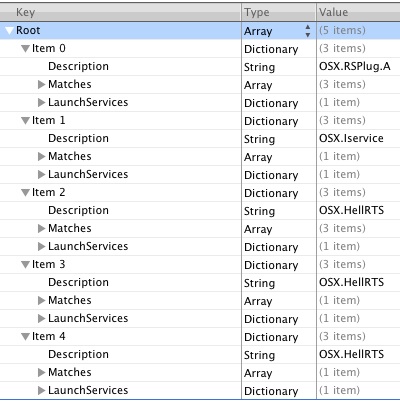Expand LaunchServices under Item 0

click(x=41, y=102)
